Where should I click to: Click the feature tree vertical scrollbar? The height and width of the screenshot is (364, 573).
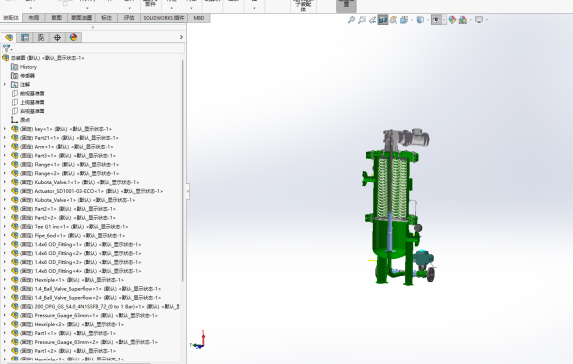click(x=182, y=170)
